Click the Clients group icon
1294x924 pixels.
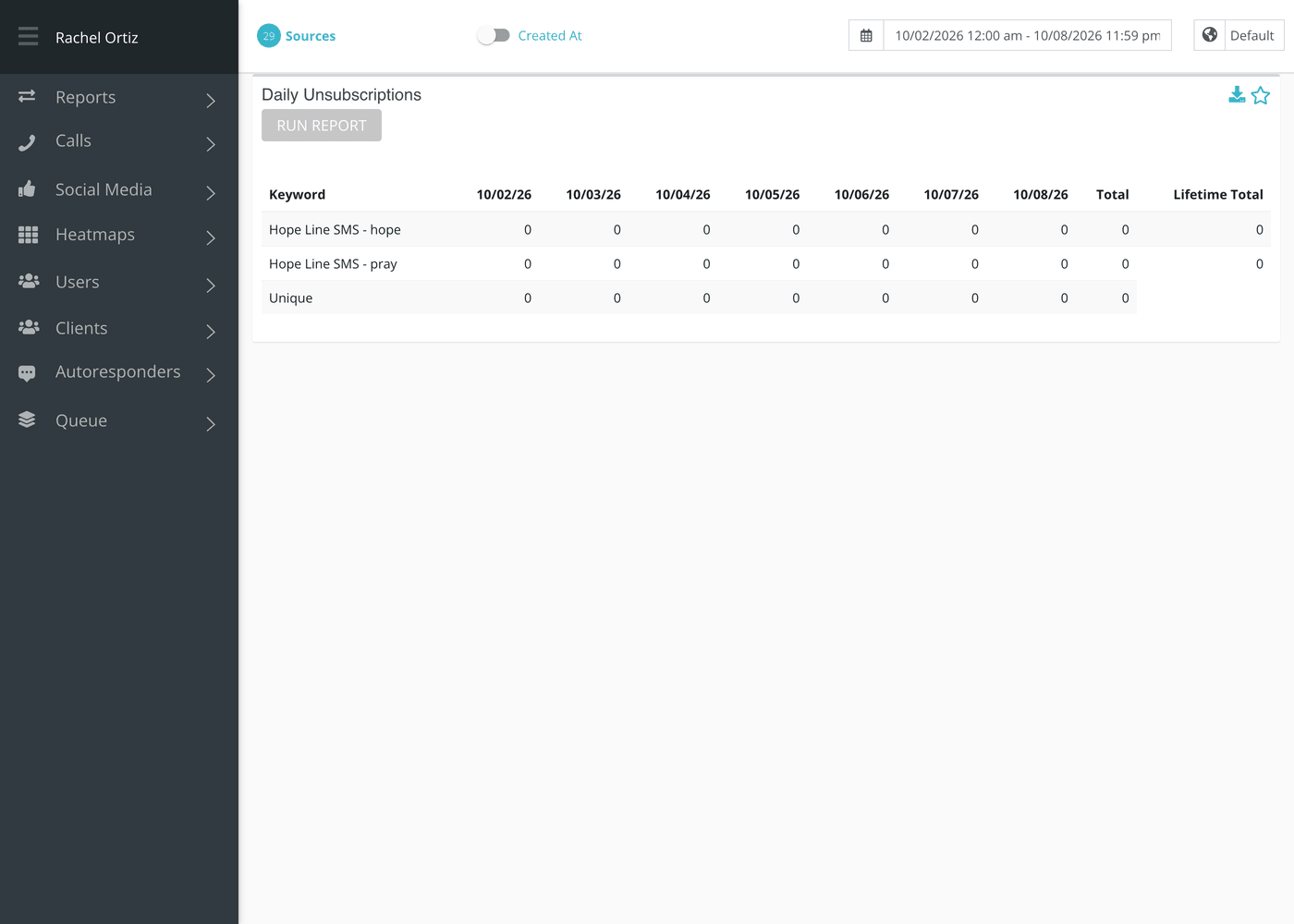pyautogui.click(x=29, y=327)
